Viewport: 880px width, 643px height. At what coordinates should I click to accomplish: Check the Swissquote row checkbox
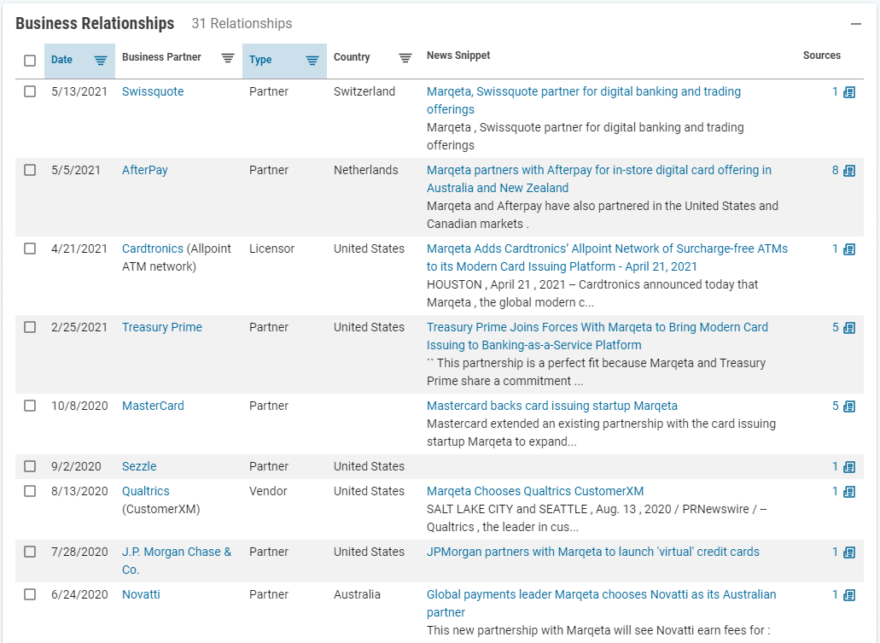30,92
